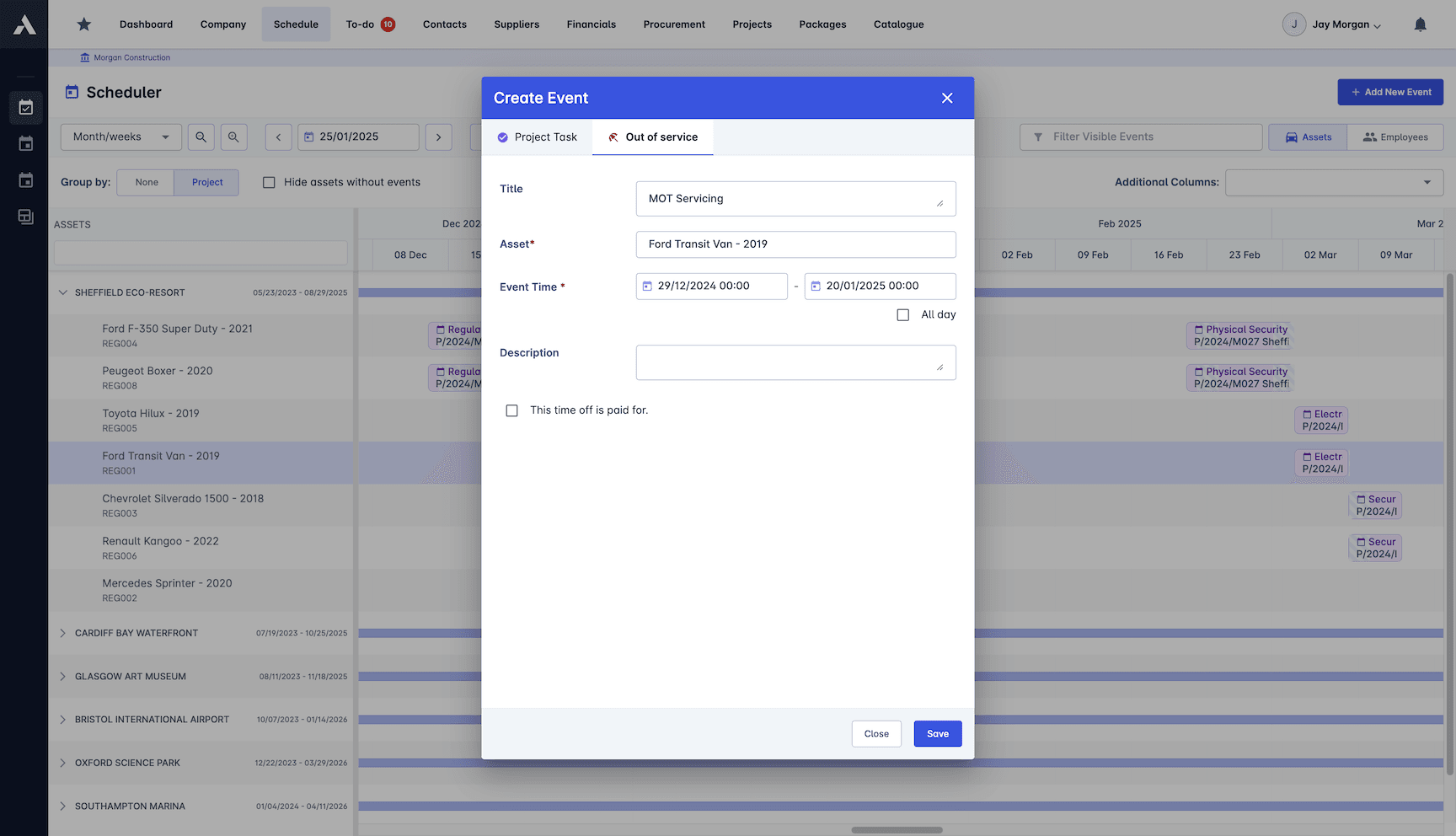
Task: Collapse the Sheffield Eco-Resort group
Action: (62, 292)
